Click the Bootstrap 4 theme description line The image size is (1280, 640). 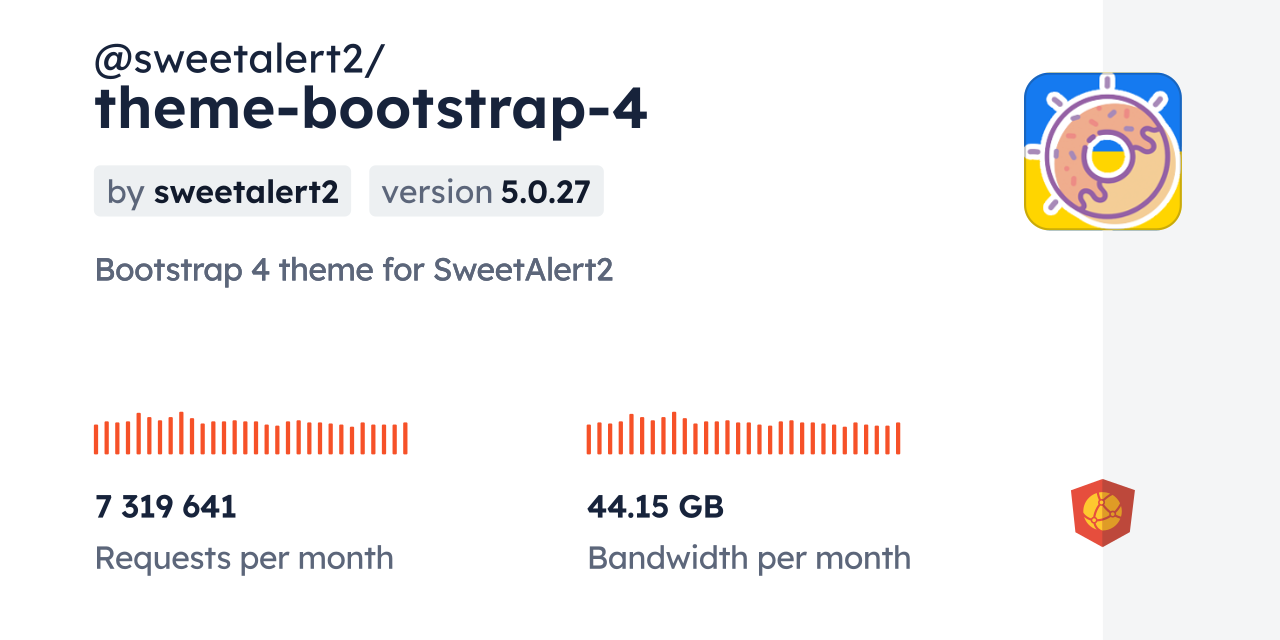click(353, 269)
